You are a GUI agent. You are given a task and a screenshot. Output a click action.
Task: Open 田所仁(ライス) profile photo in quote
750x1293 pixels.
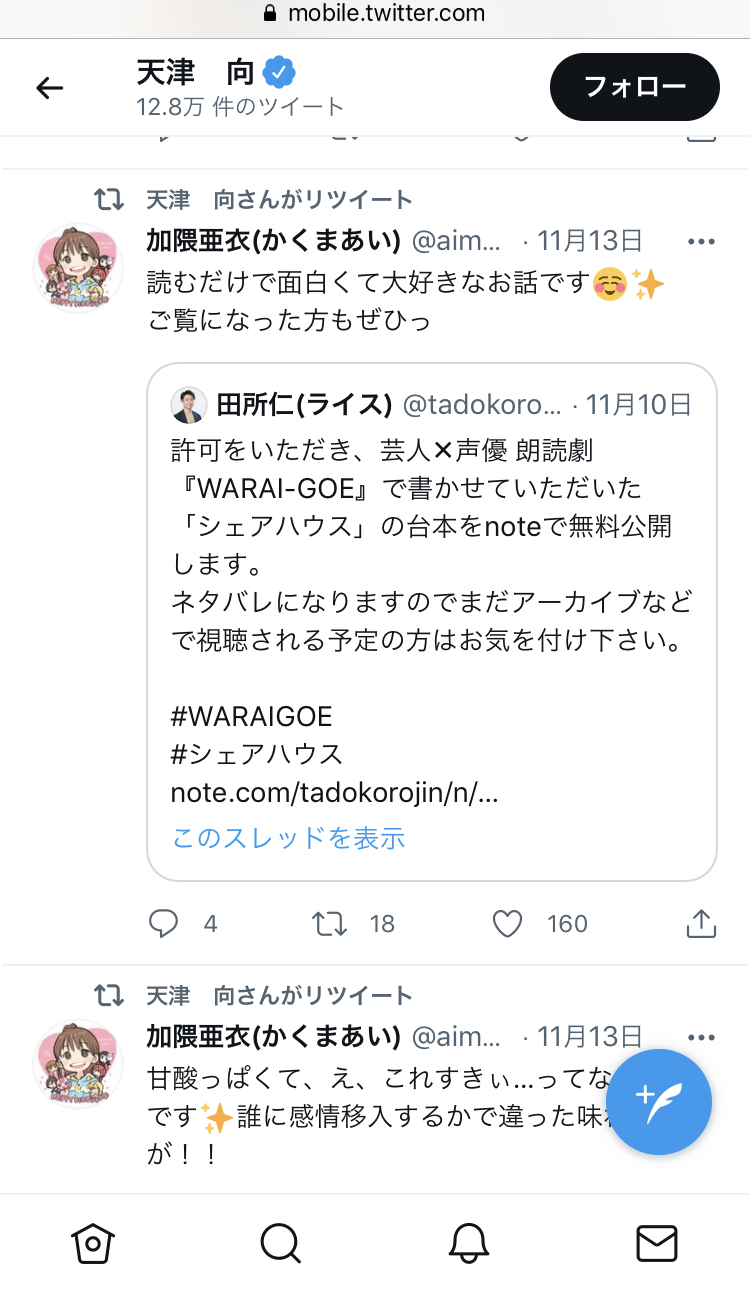pyautogui.click(x=189, y=405)
